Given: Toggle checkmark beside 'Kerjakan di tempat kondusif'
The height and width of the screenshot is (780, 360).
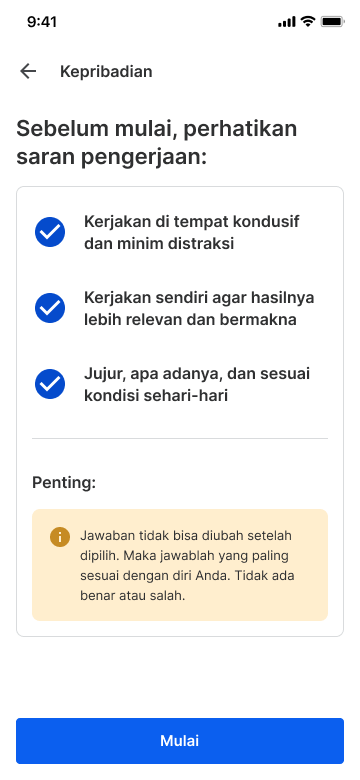Looking at the screenshot, I should (x=50, y=232).
